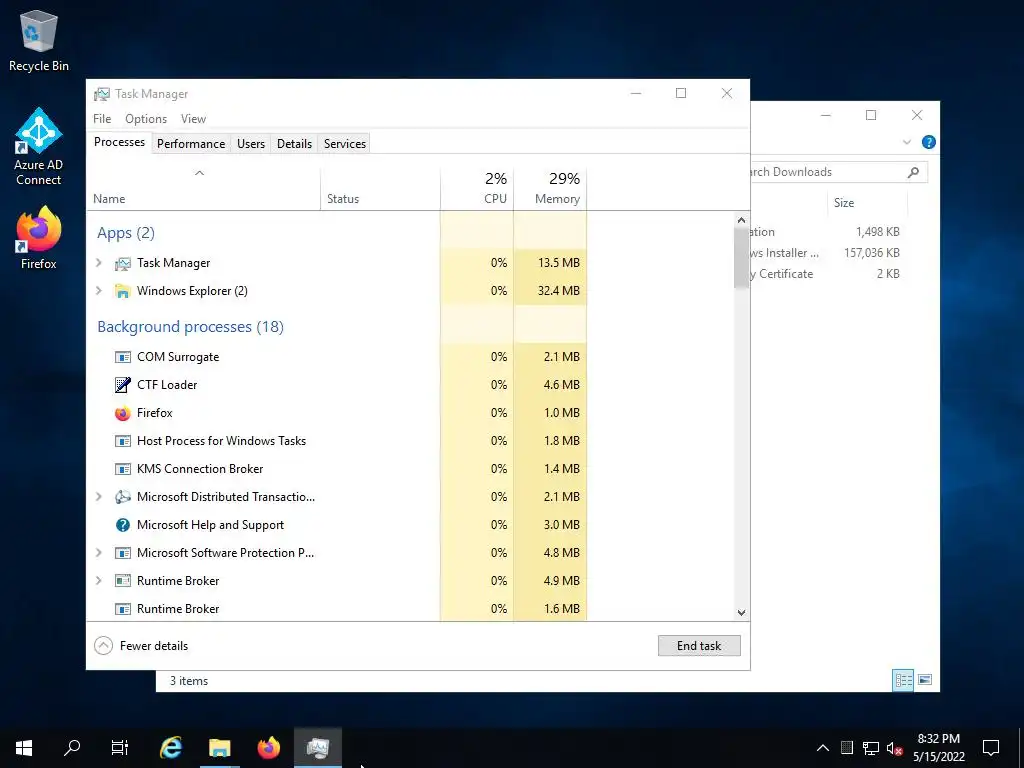Sort processes by Memory column
Viewport: 1024px width, 768px height.
pos(551,188)
